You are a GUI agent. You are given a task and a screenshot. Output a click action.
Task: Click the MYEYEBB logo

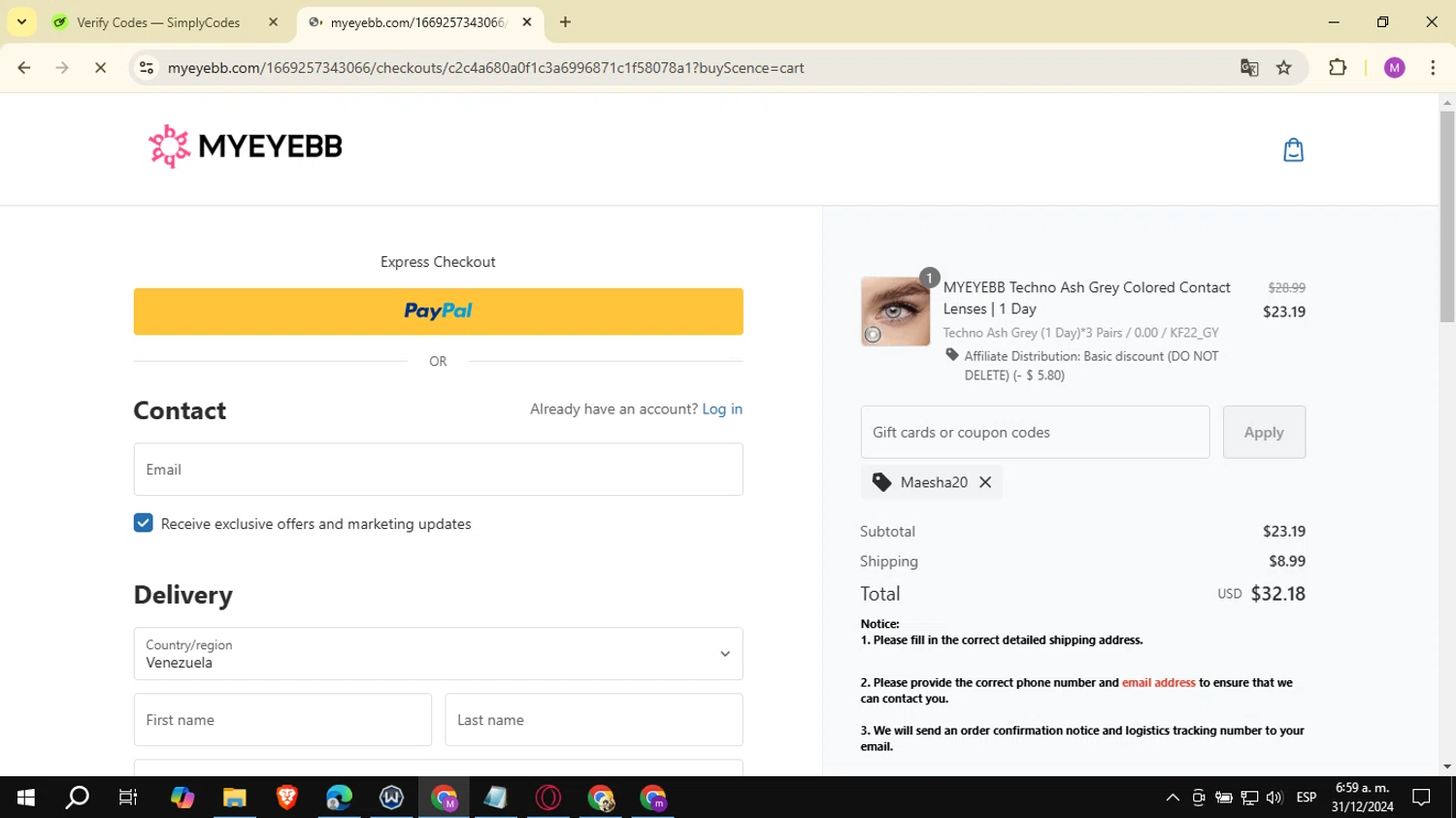click(x=246, y=147)
